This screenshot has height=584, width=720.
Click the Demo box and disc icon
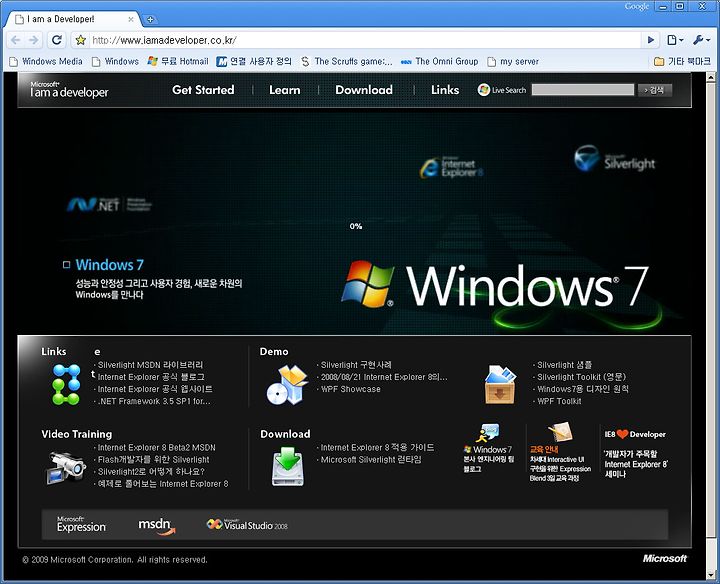[x=287, y=385]
